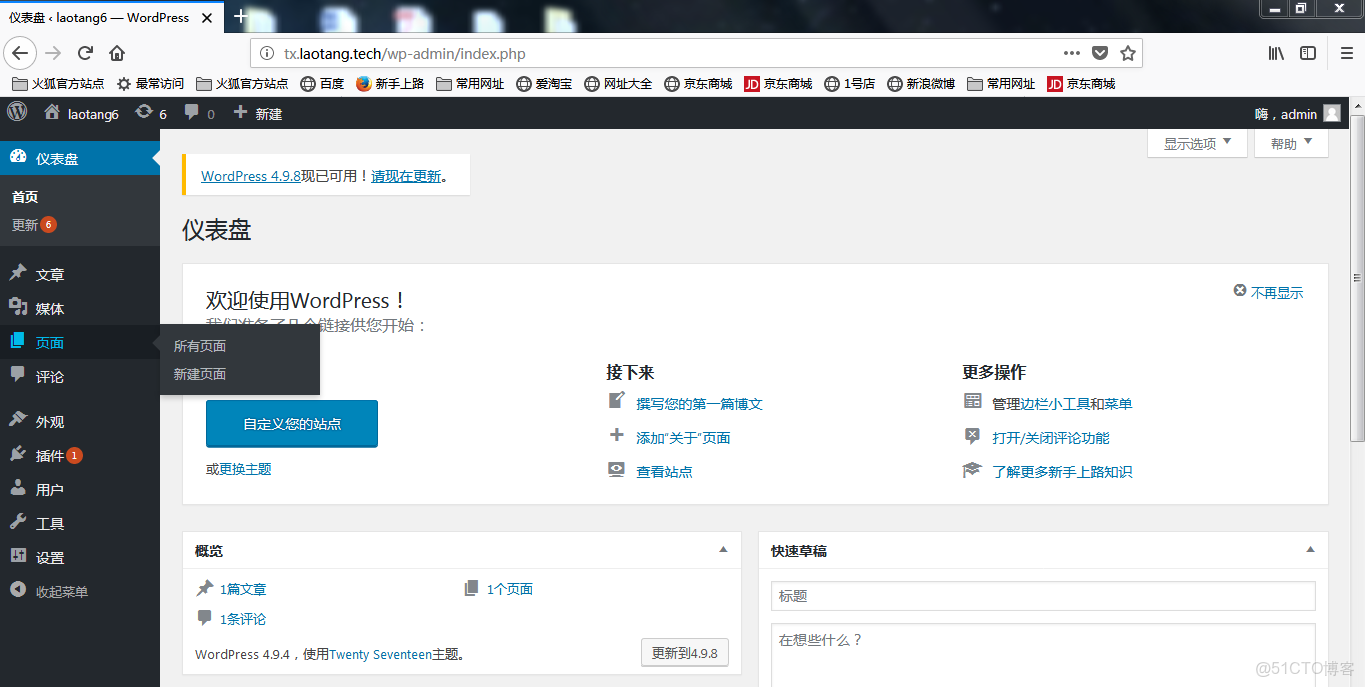The height and width of the screenshot is (687, 1365).
Task: Open 爱淘宝 bookmark in bookmarks toolbar
Action: (544, 84)
